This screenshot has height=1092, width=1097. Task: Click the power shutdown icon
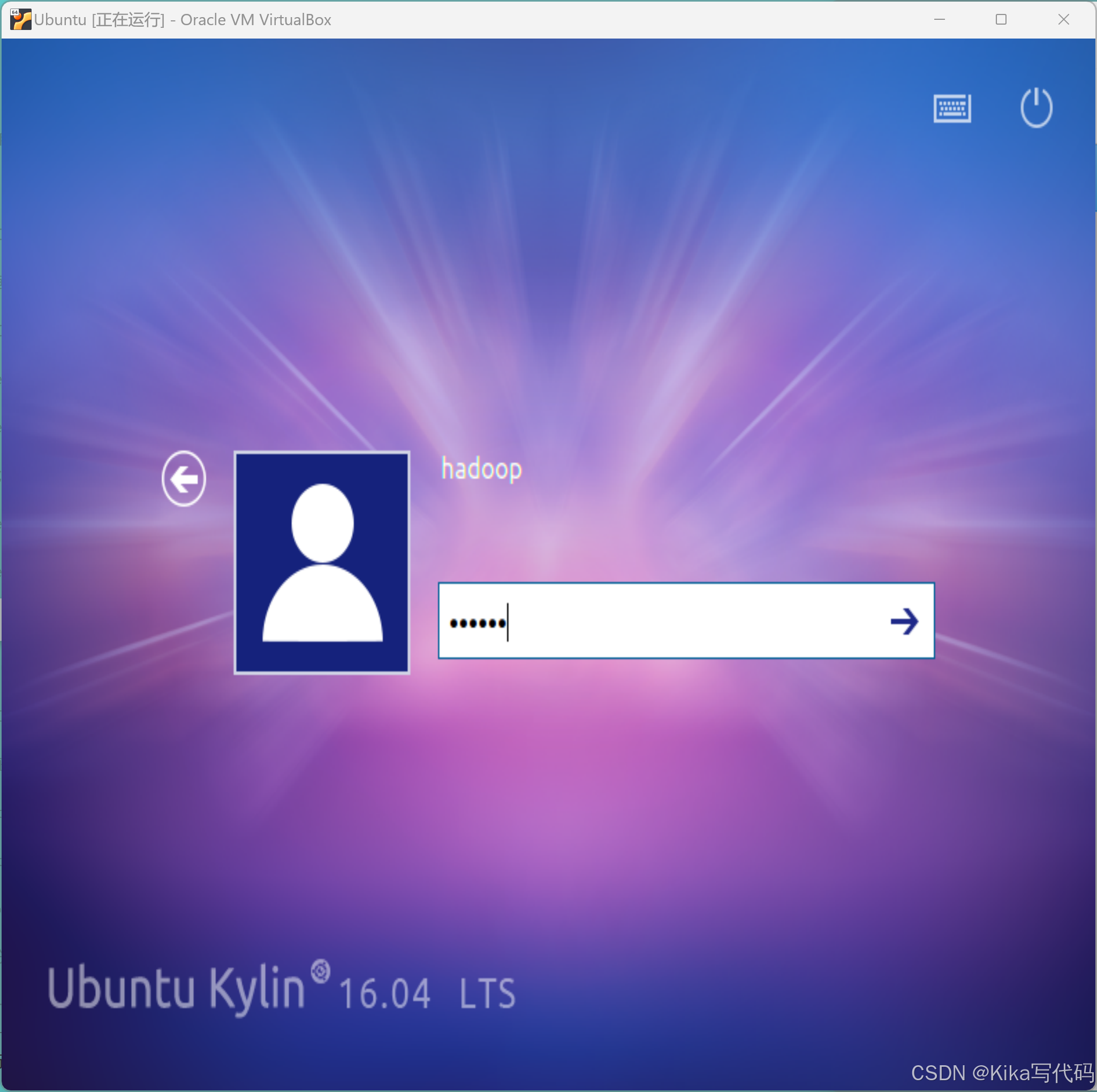pos(1037,107)
